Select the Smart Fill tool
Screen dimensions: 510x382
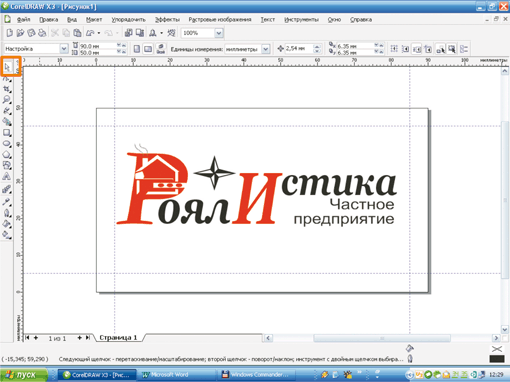(x=7, y=122)
